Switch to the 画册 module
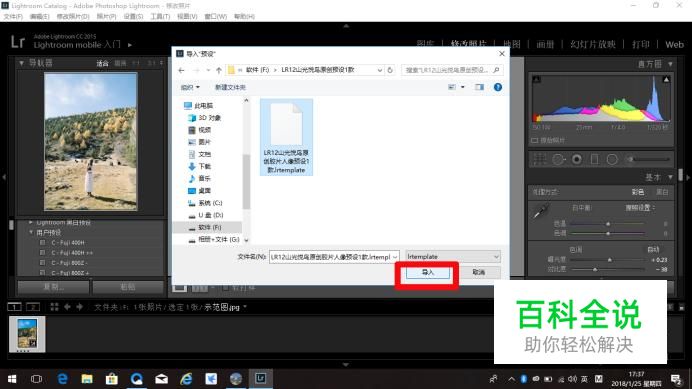The image size is (692, 389). (x=545, y=45)
